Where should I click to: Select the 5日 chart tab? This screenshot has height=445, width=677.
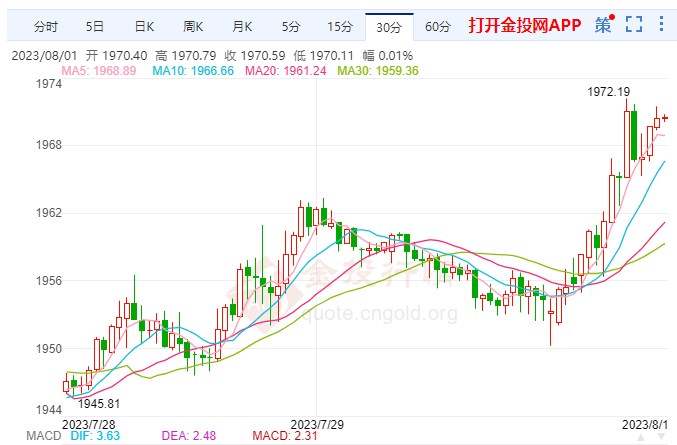[x=95, y=27]
